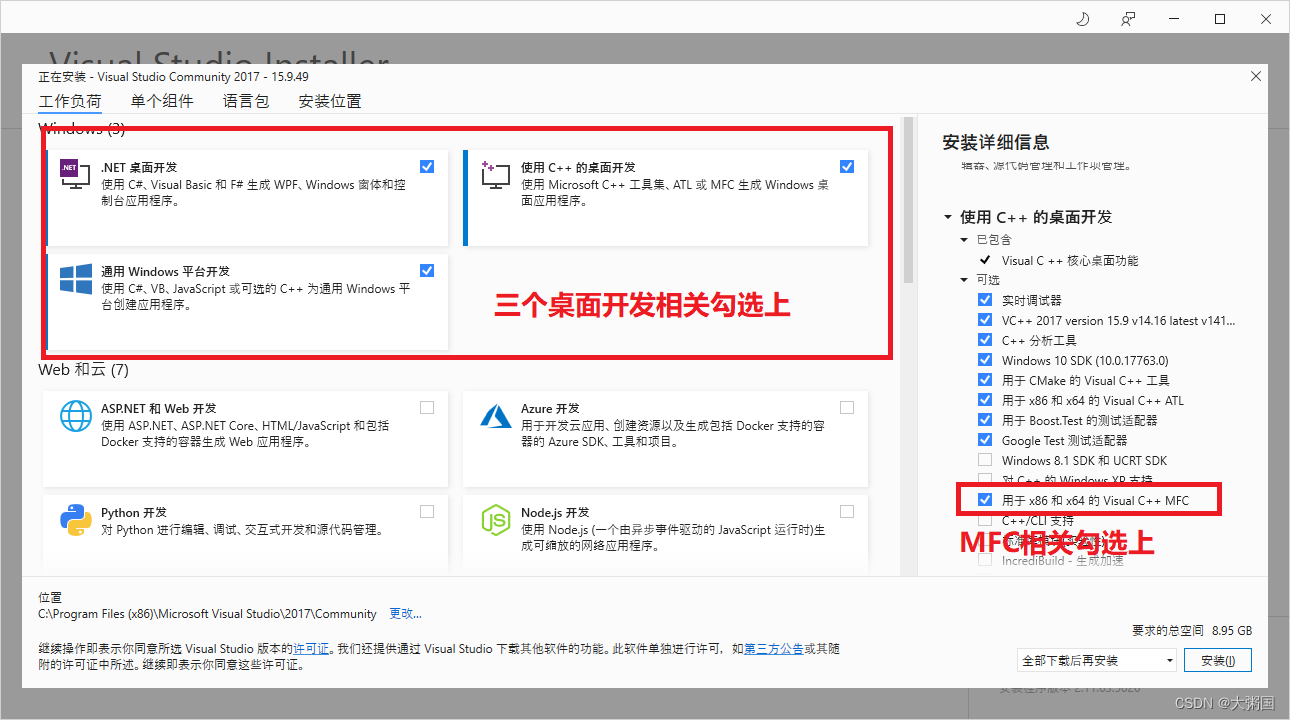Collapse the 可选 tree node
Image resolution: width=1290 pixels, height=720 pixels.
pos(964,280)
